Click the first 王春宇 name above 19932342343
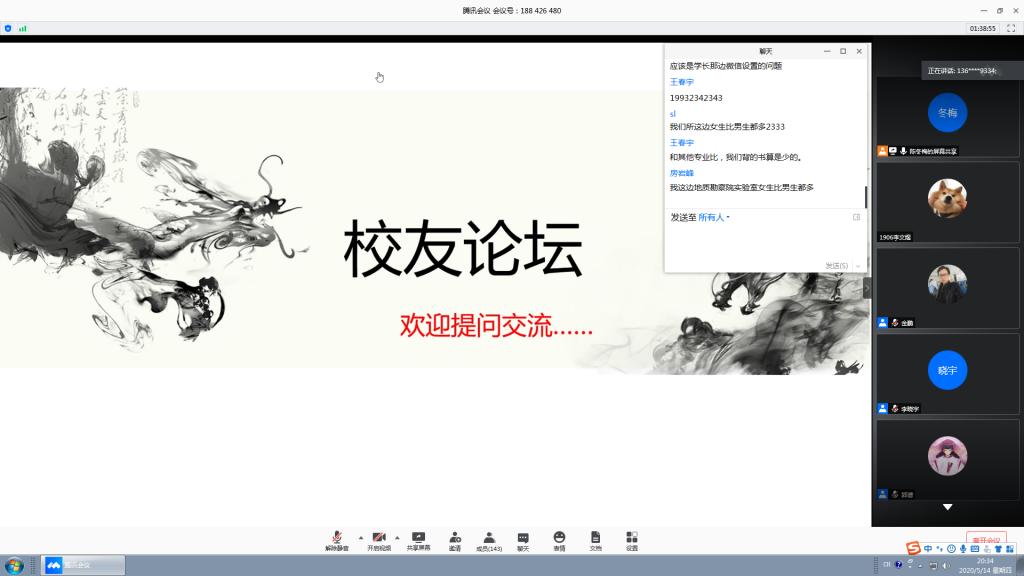The image size is (1024, 576). pyautogui.click(x=682, y=82)
